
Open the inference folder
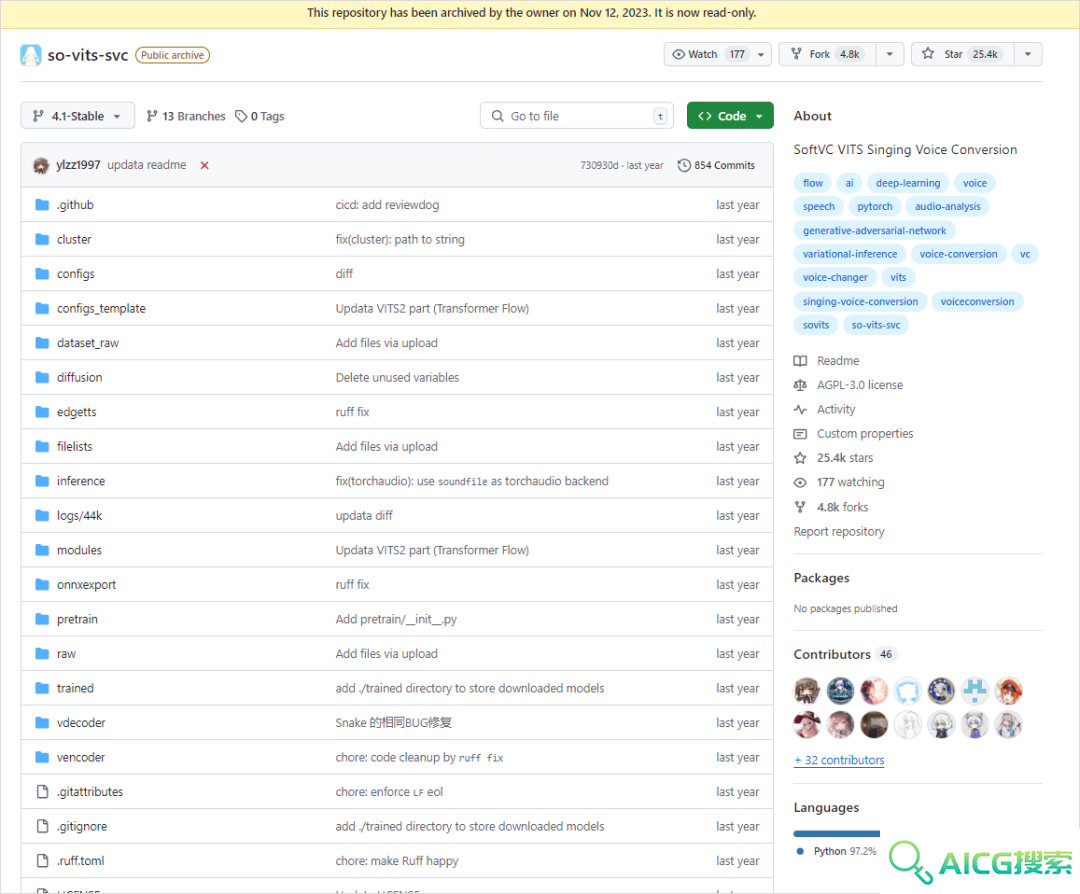point(81,481)
